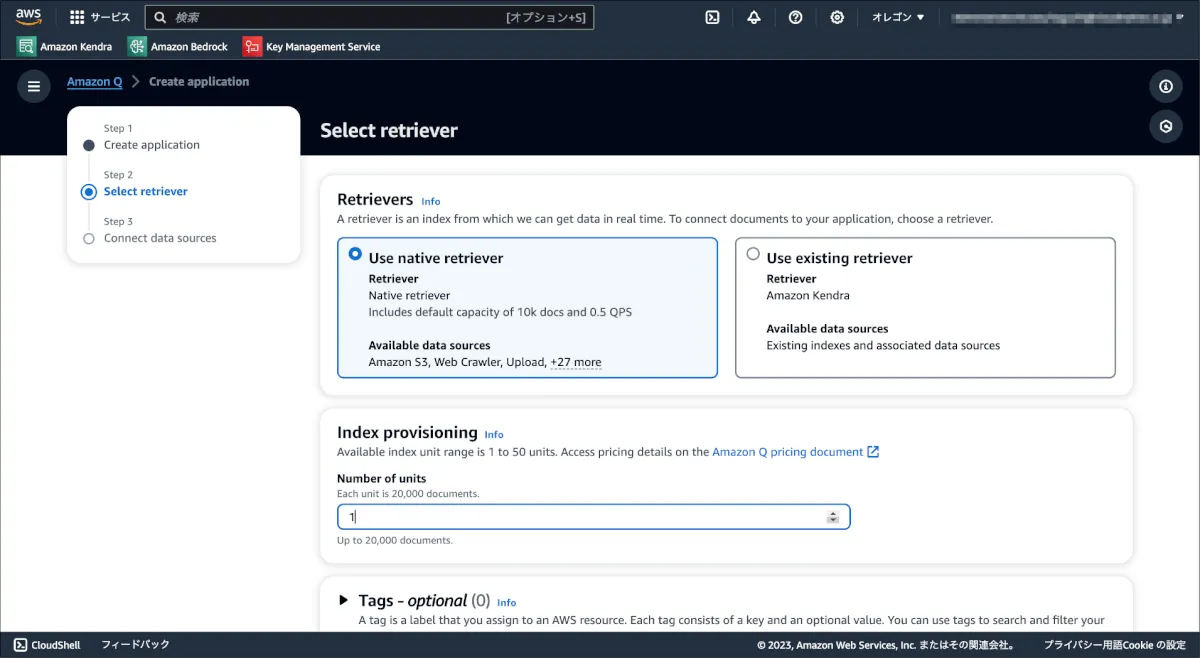
Task: Open the settings gear in top bar
Action: pos(837,17)
